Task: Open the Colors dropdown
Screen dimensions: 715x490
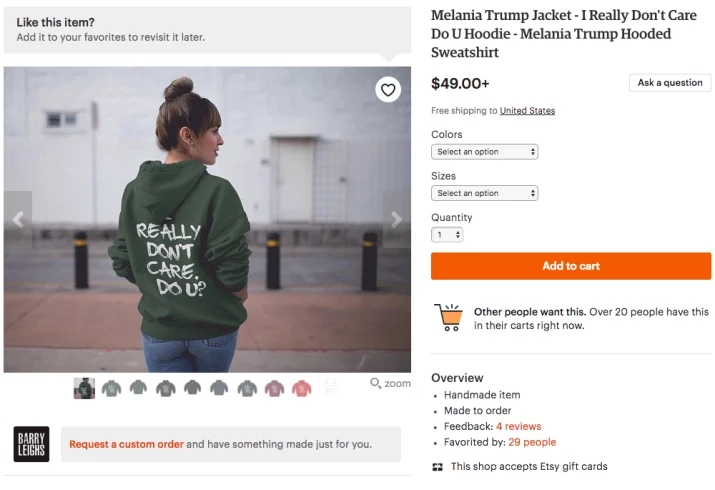Action: click(x=485, y=152)
